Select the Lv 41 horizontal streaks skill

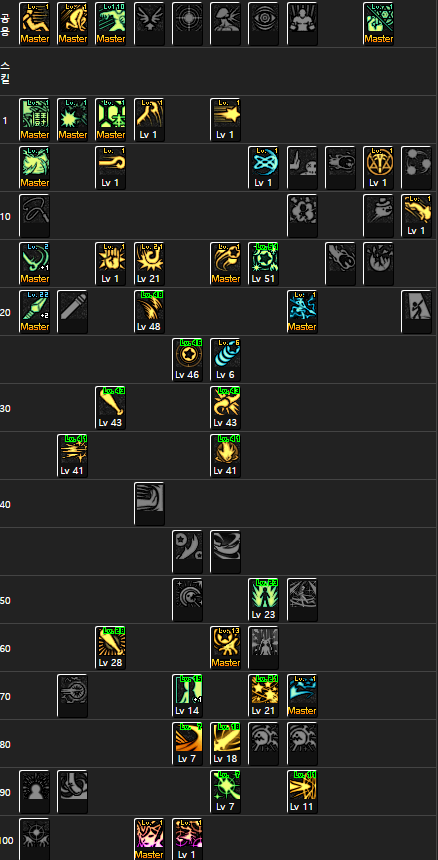click(x=72, y=456)
